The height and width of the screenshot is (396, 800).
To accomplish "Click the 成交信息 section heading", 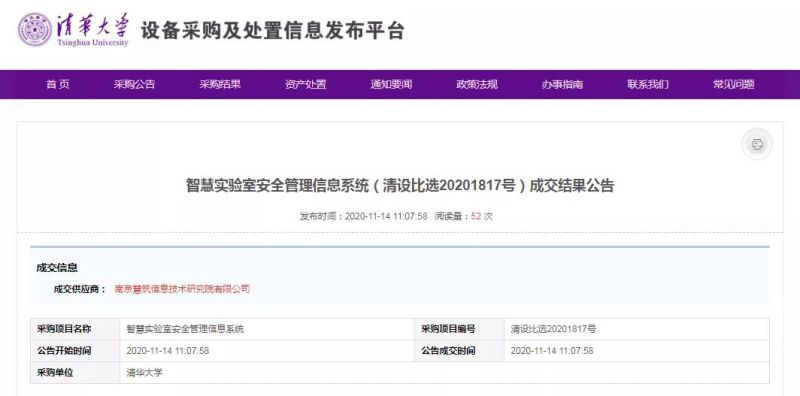I will click(x=57, y=268).
